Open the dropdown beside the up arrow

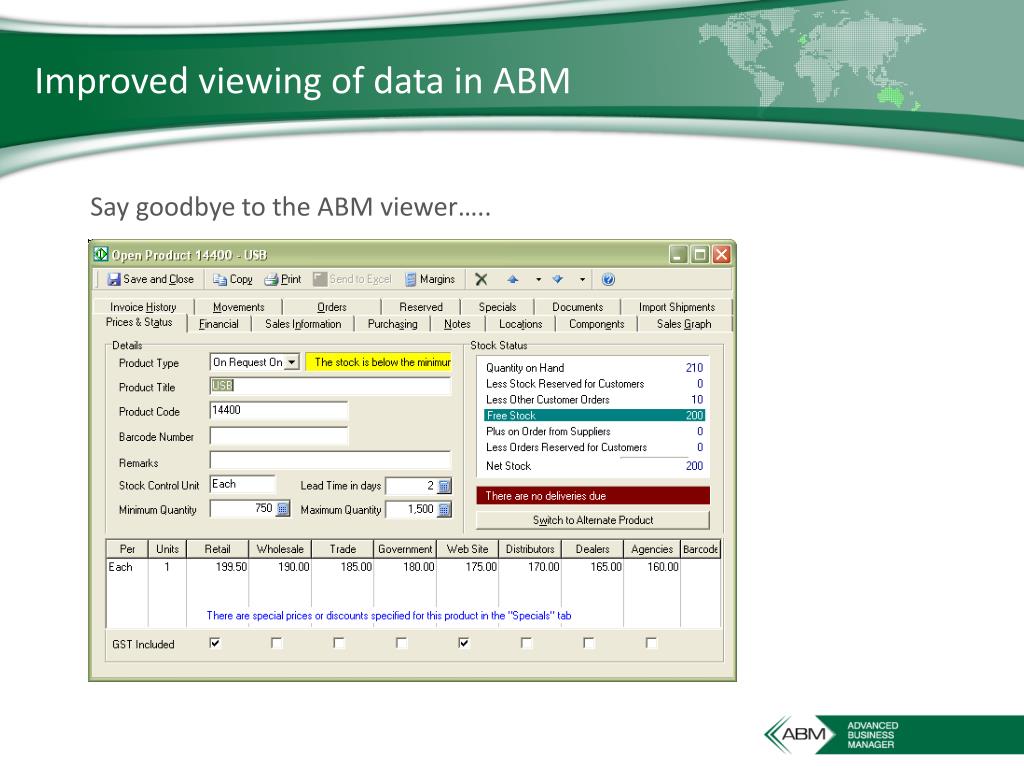(x=538, y=280)
